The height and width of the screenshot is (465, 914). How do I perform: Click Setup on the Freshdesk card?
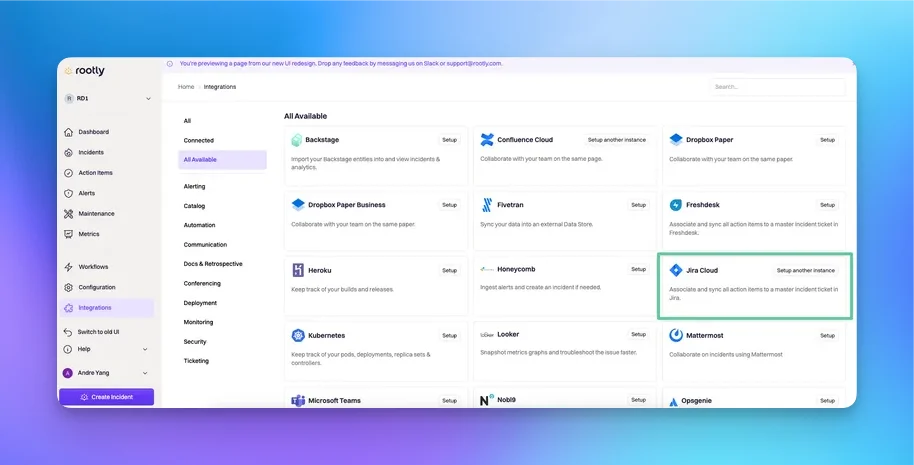click(828, 205)
